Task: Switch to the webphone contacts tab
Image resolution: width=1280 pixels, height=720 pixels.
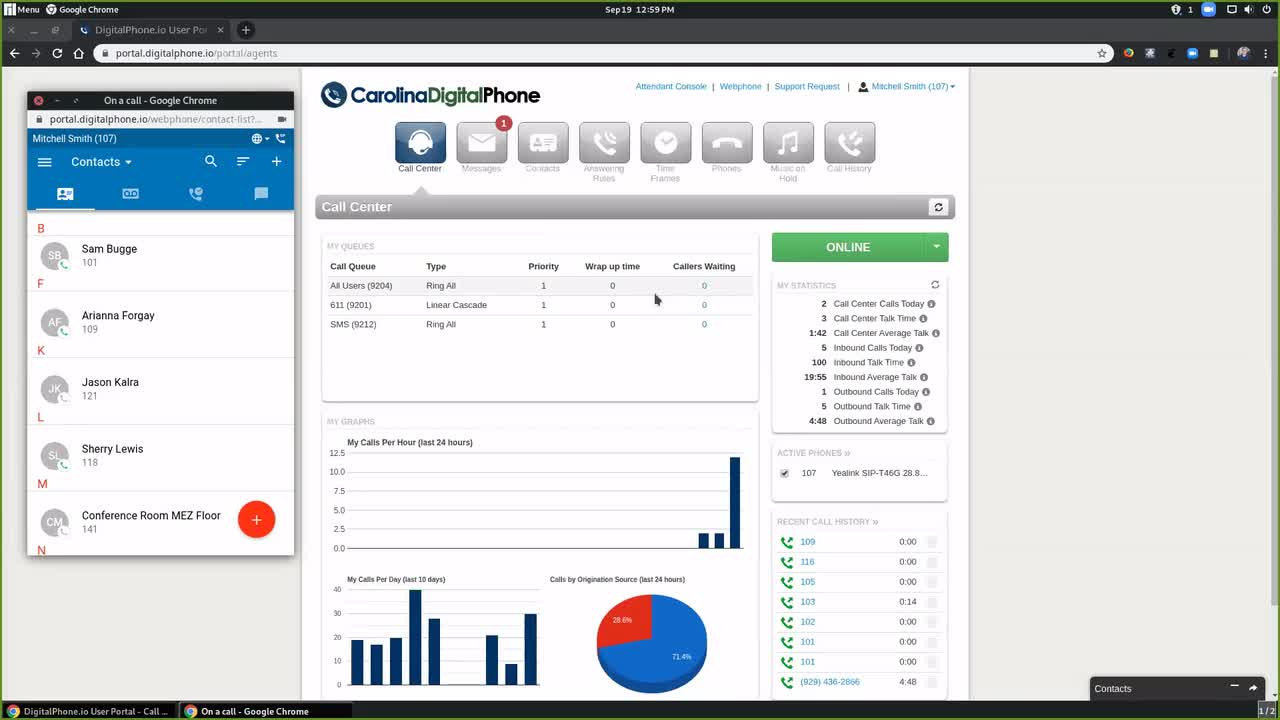Action: click(x=65, y=194)
